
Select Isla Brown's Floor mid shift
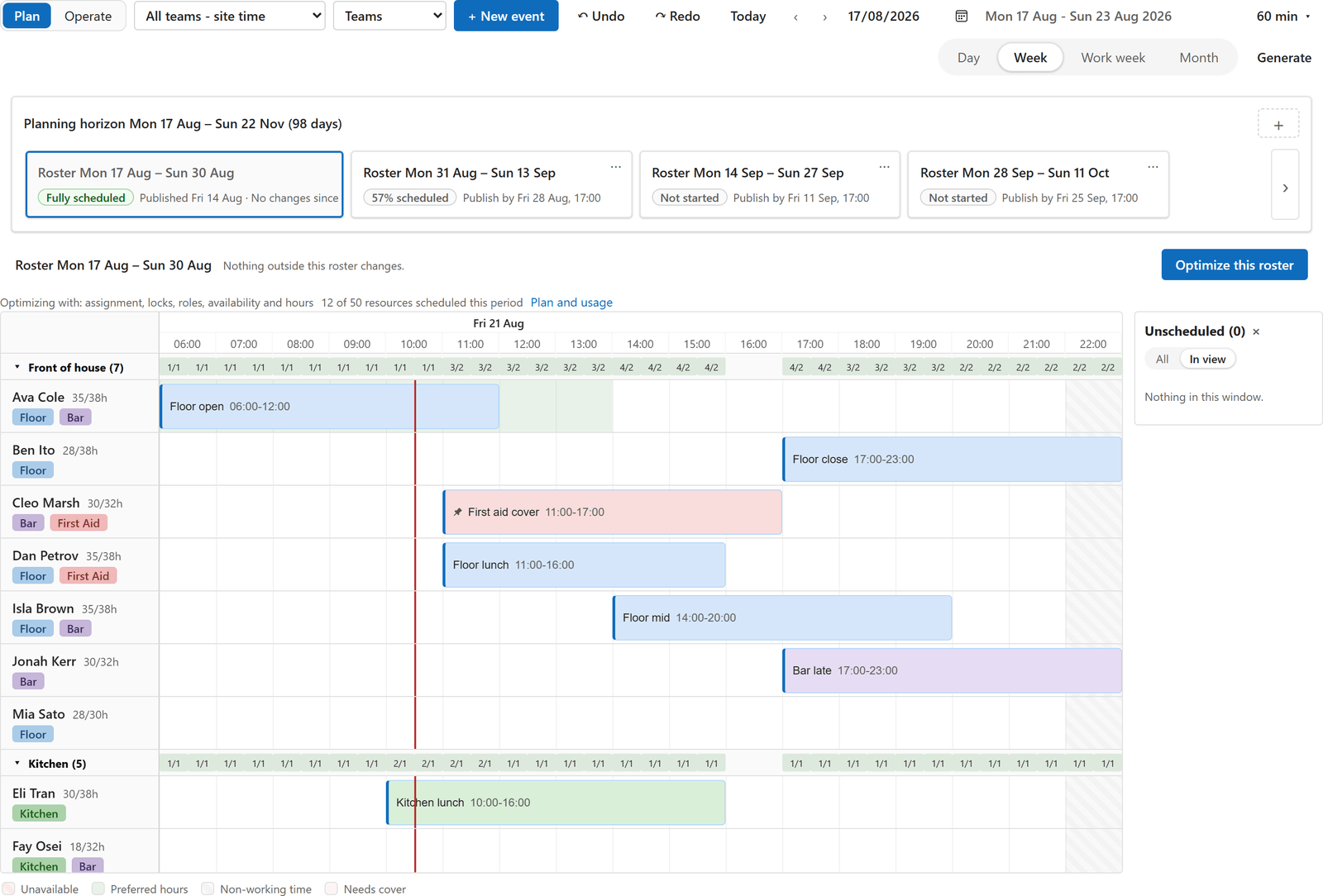pyautogui.click(x=782, y=618)
